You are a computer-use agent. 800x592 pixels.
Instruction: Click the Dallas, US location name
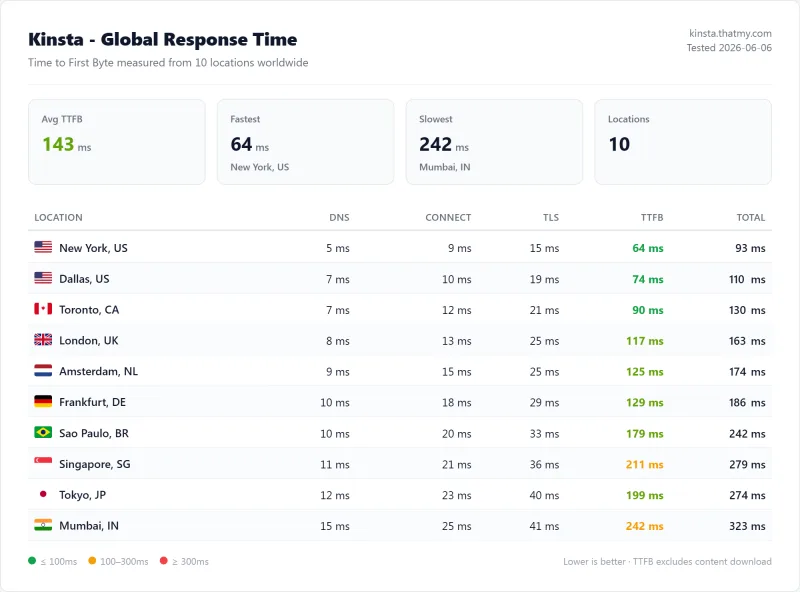pyautogui.click(x=84, y=279)
